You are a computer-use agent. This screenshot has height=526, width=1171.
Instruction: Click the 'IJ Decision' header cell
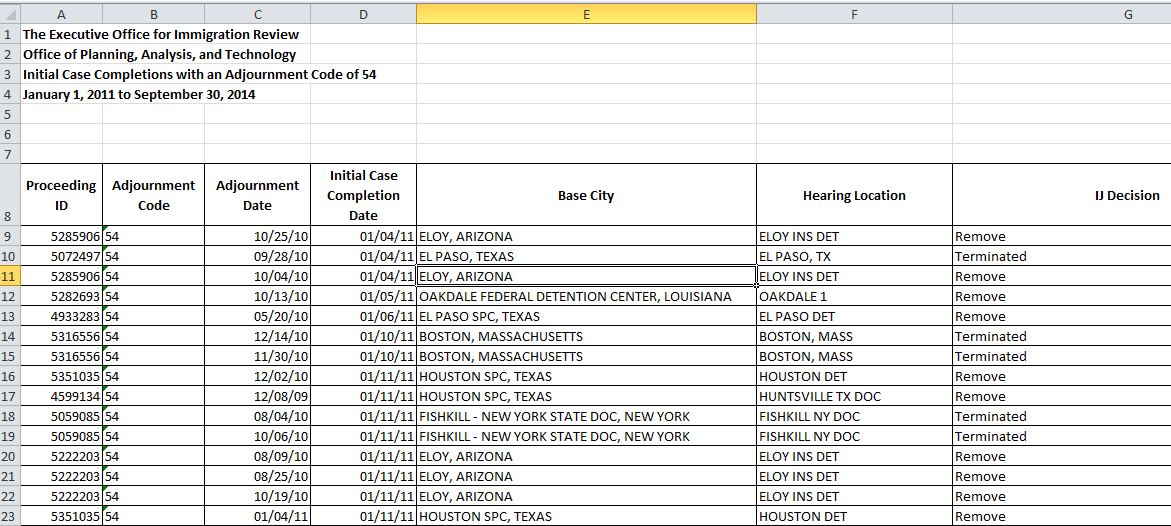(x=1061, y=195)
